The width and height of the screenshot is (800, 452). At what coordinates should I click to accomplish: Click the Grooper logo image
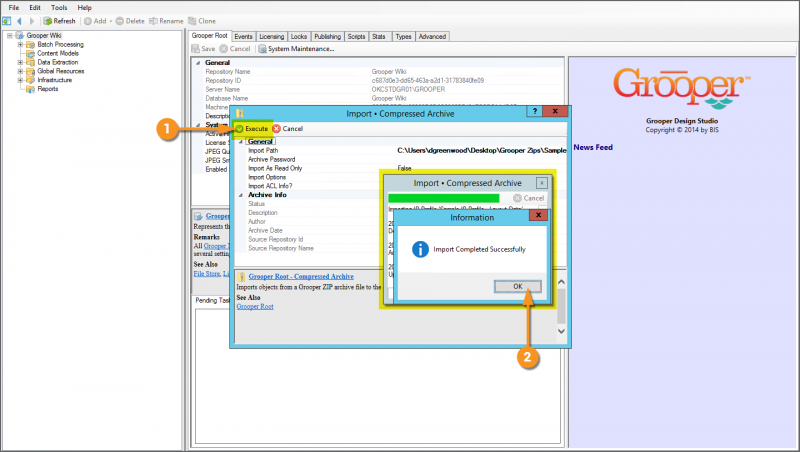[682, 88]
